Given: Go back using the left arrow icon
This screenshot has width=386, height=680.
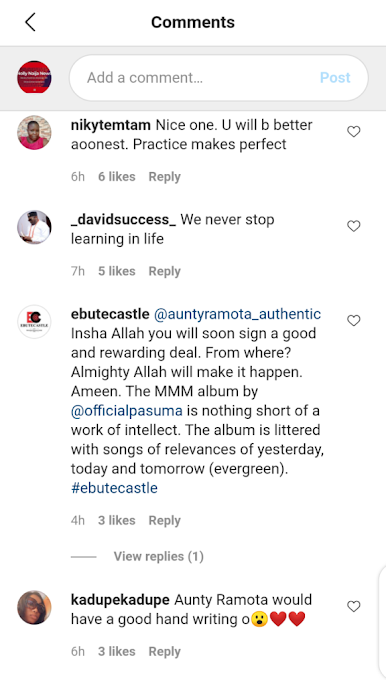Looking at the screenshot, I should click(30, 22).
